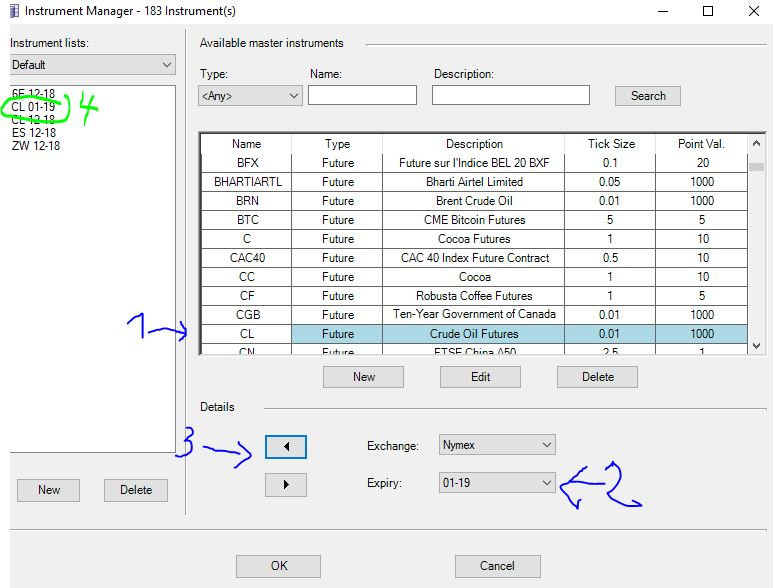Image resolution: width=773 pixels, height=588 pixels.
Task: Click the CME Bitcoin Futures description cell
Action: (474, 220)
